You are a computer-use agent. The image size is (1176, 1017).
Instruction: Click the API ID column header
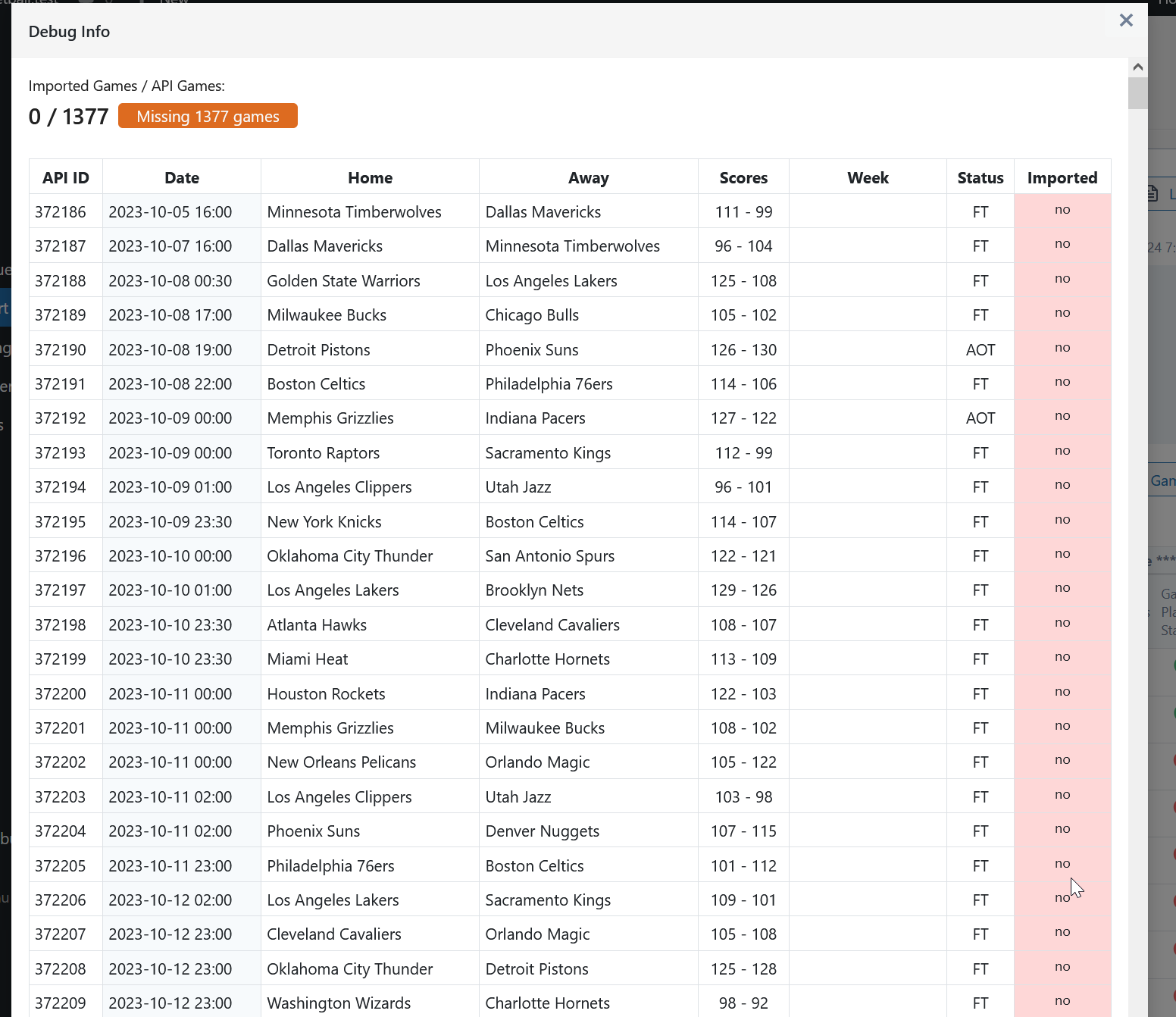point(66,177)
